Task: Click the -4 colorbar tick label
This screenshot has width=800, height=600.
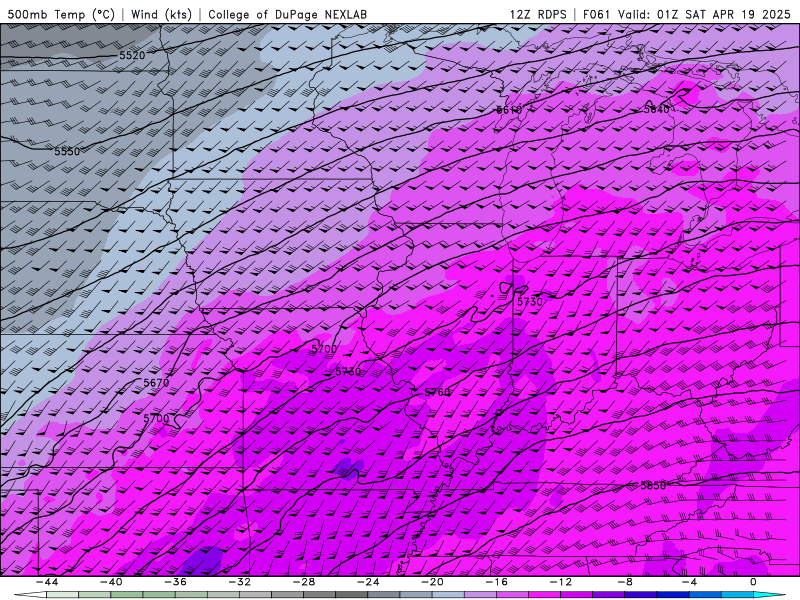Action: [689, 582]
